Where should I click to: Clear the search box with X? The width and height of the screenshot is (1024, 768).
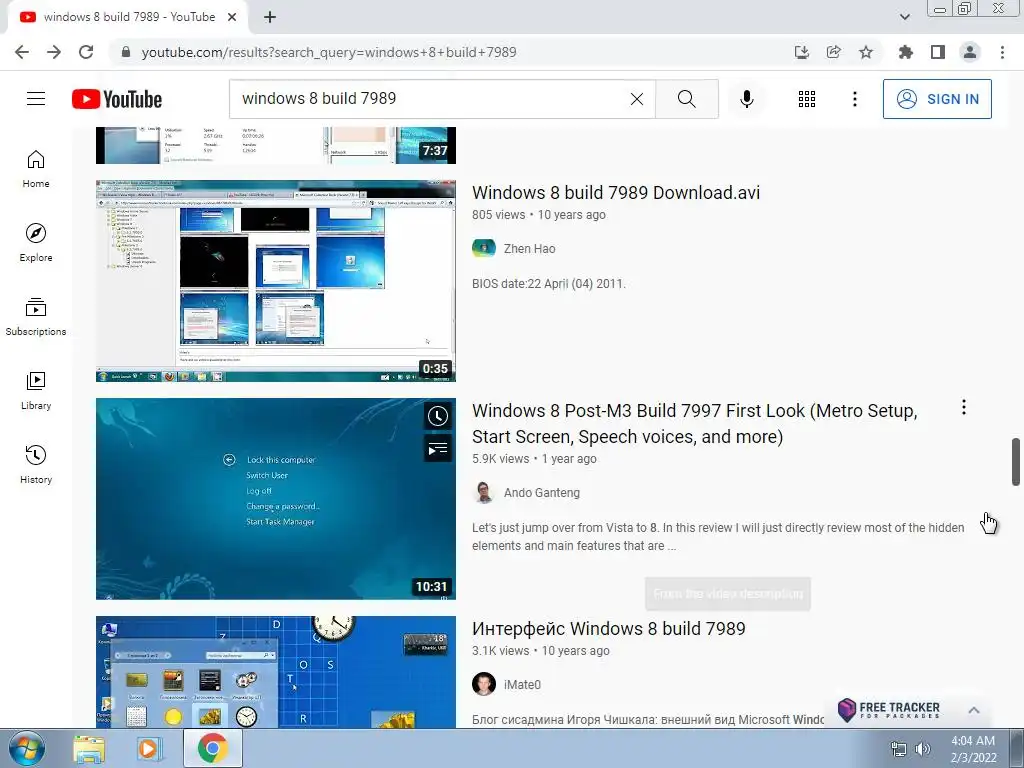(x=637, y=99)
